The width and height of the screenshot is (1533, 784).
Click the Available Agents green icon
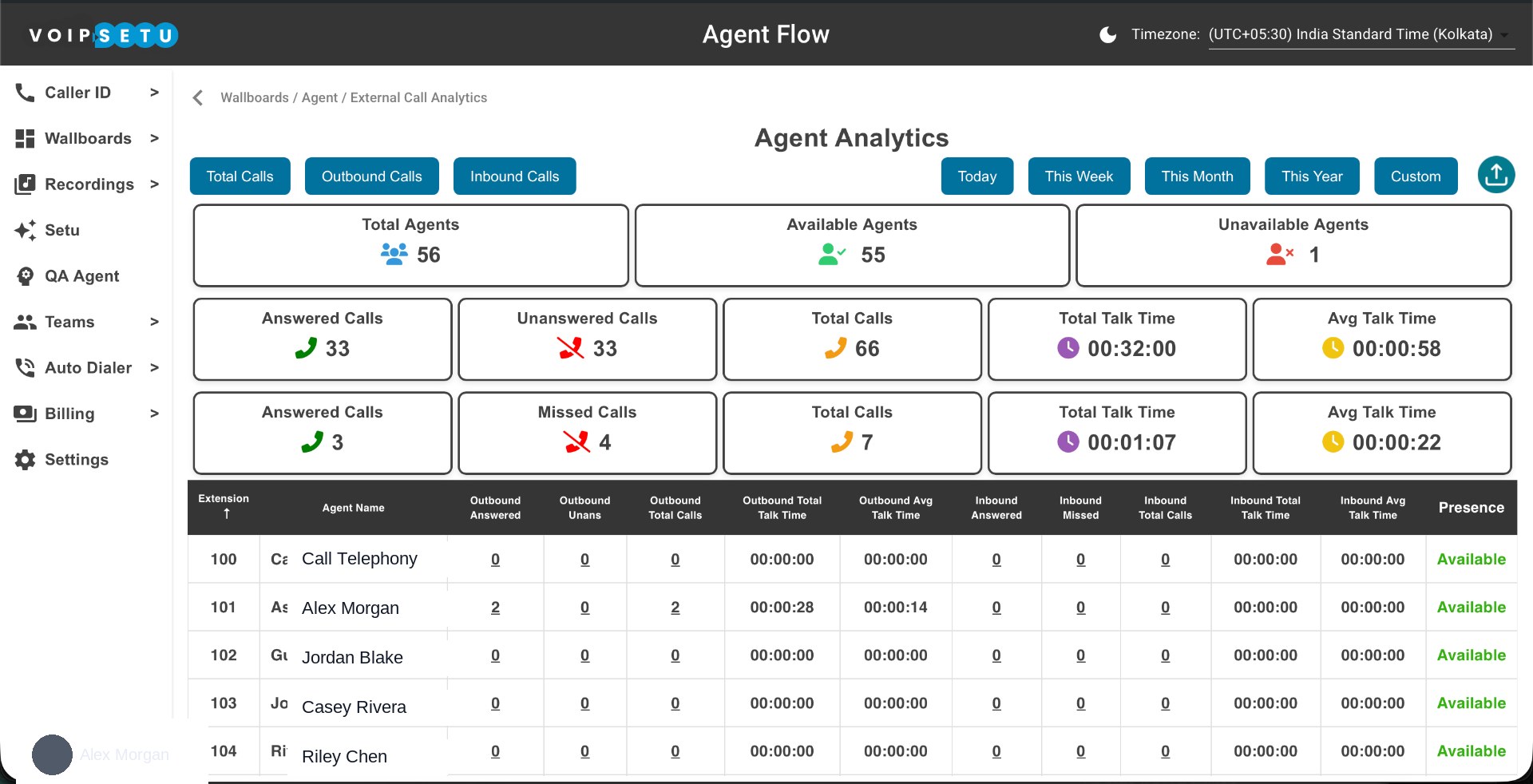832,255
